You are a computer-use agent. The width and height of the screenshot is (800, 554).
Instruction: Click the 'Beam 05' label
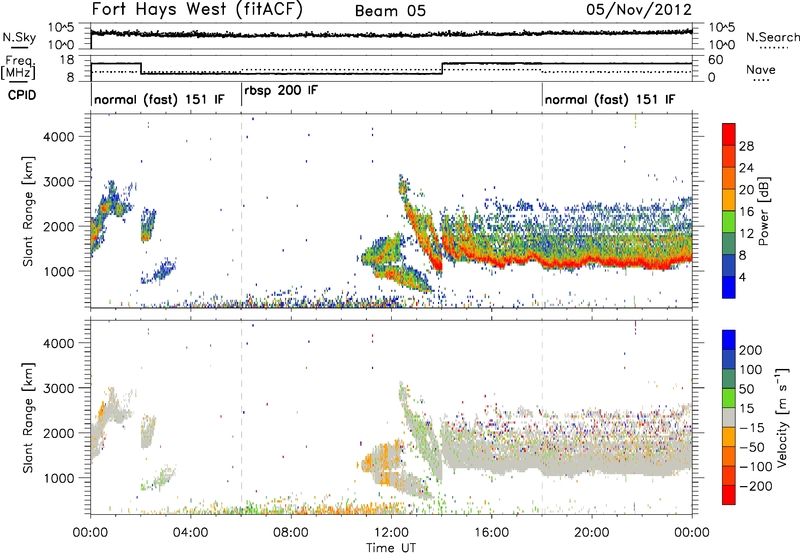tap(390, 11)
